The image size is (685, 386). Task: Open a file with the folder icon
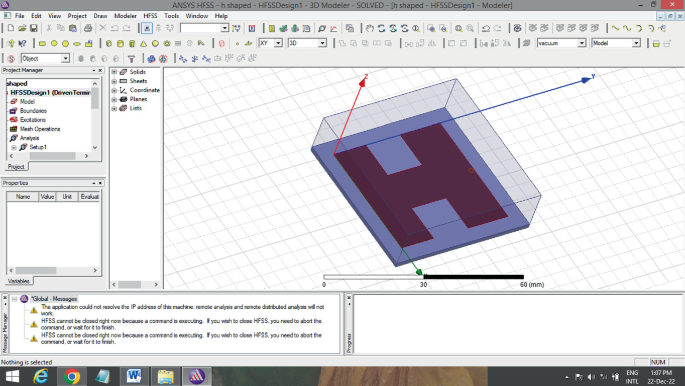click(x=22, y=28)
